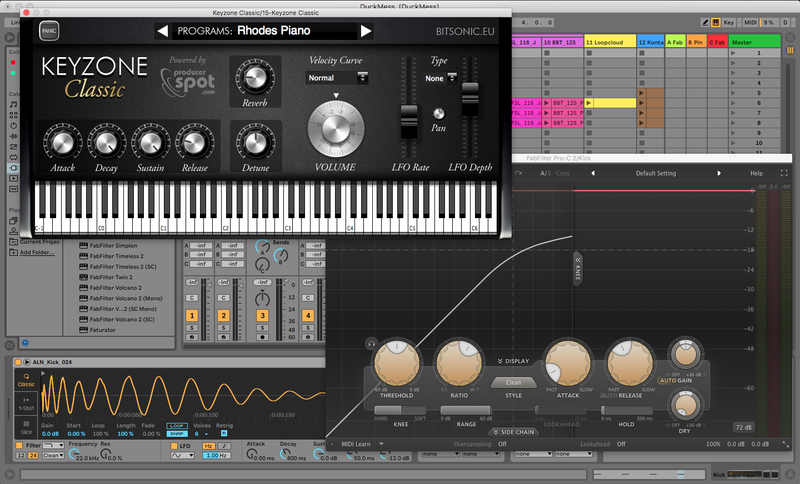This screenshot has width=800, height=484.
Task: Select previous preset arrow in Pro-C 2
Action: [593, 173]
